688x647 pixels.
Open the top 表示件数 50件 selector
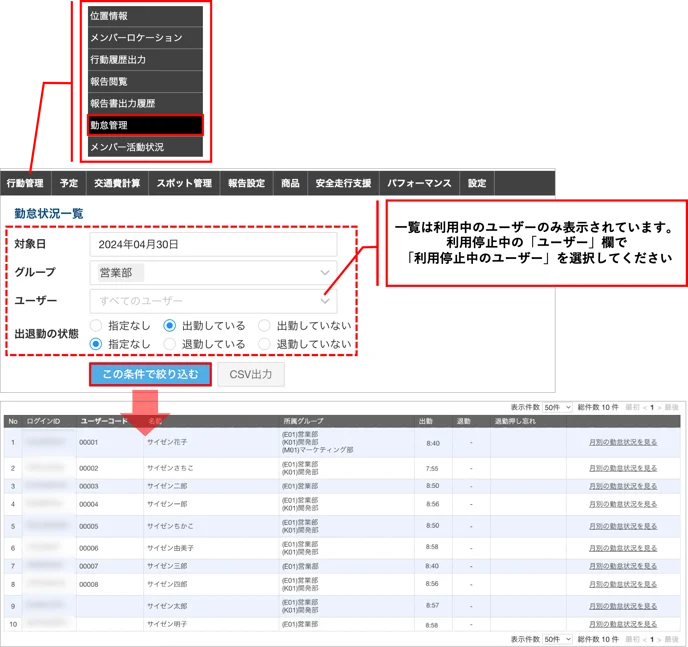point(557,408)
